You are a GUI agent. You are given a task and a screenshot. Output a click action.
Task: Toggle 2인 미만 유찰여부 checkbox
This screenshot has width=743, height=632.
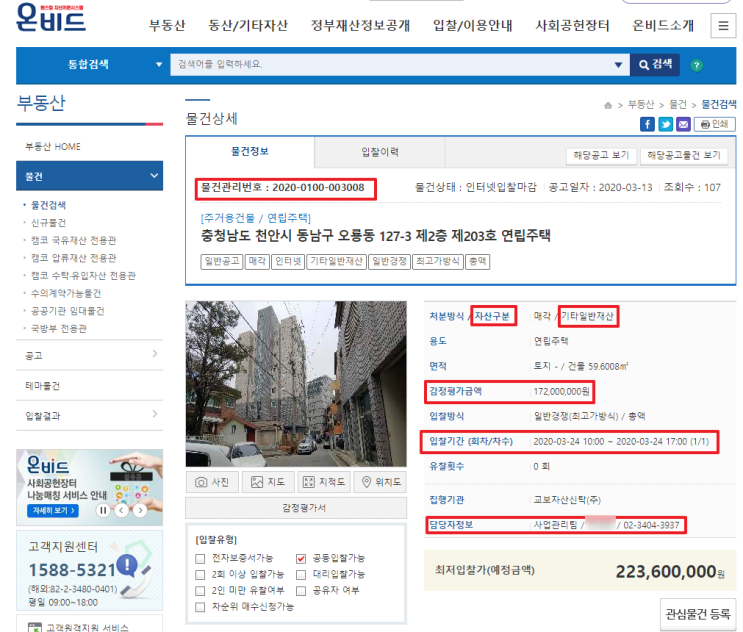[x=200, y=591]
